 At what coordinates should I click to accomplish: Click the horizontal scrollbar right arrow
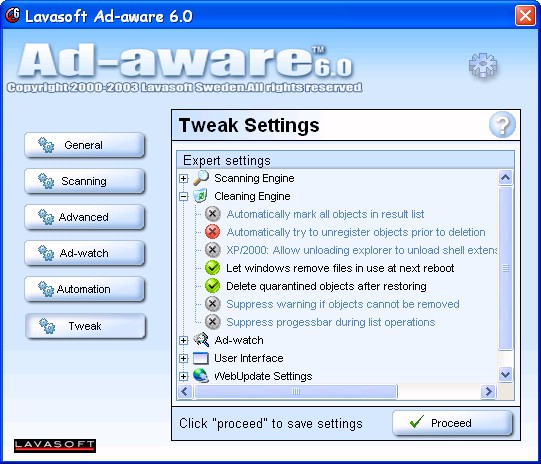pos(488,392)
